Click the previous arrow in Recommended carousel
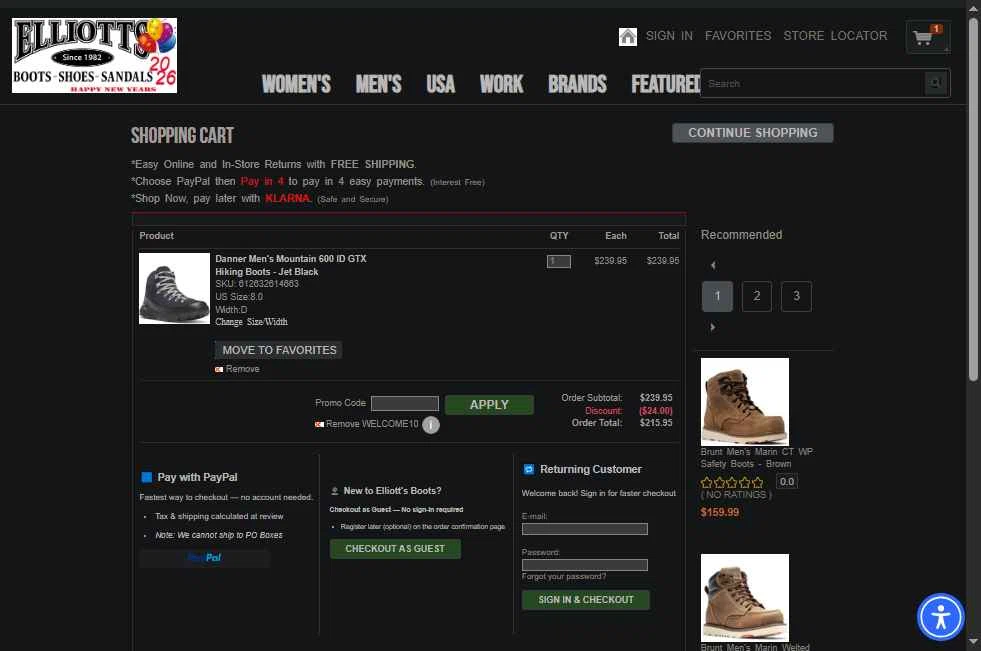Viewport: 981px width, 651px height. [x=713, y=265]
